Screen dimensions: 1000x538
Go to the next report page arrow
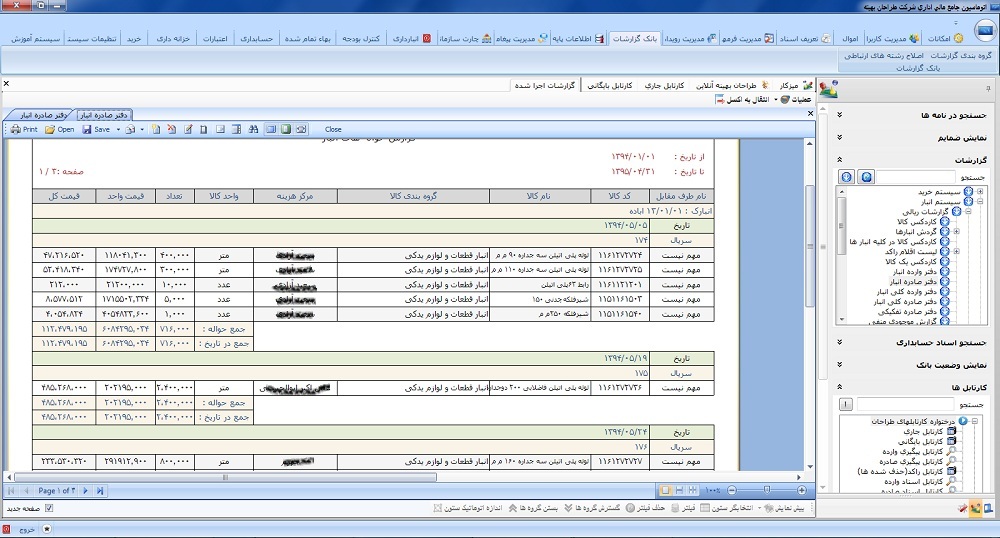coord(88,491)
